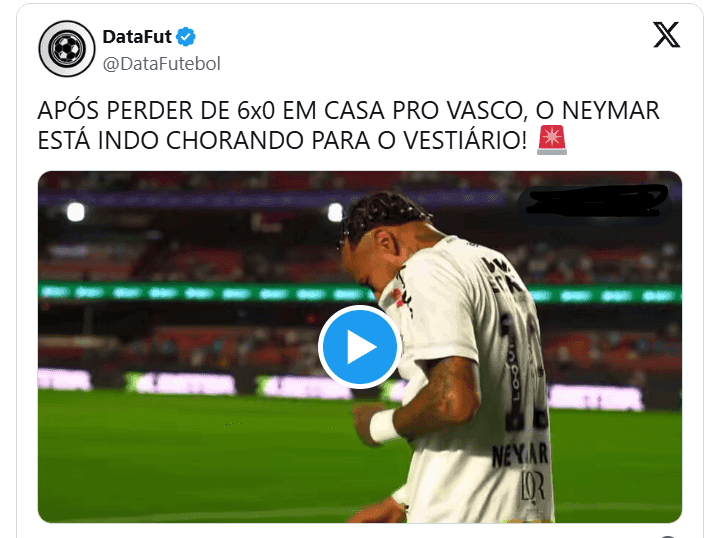726x538 pixels.
Task: Click the DataFut soccer ball avatar
Action: coord(67,49)
